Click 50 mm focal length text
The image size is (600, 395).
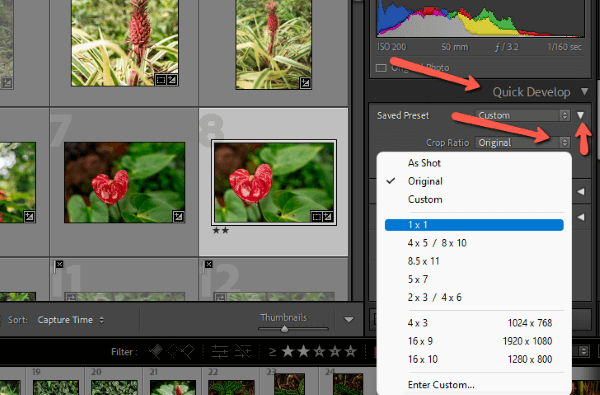pos(454,47)
